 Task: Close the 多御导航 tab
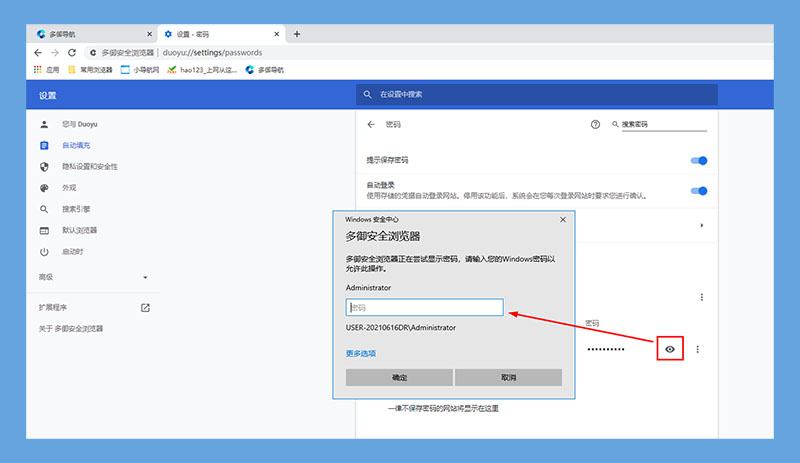pyautogui.click(x=149, y=34)
